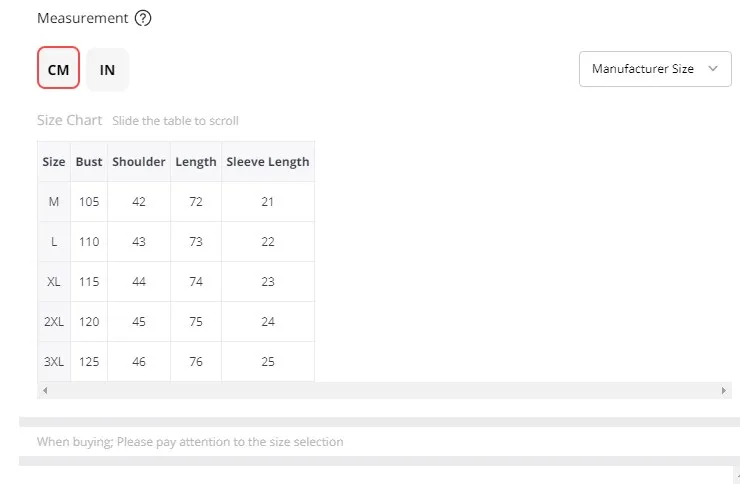Viewport: 740px width, 484px height.
Task: Select the 3XL size row cell
Action: click(x=54, y=362)
